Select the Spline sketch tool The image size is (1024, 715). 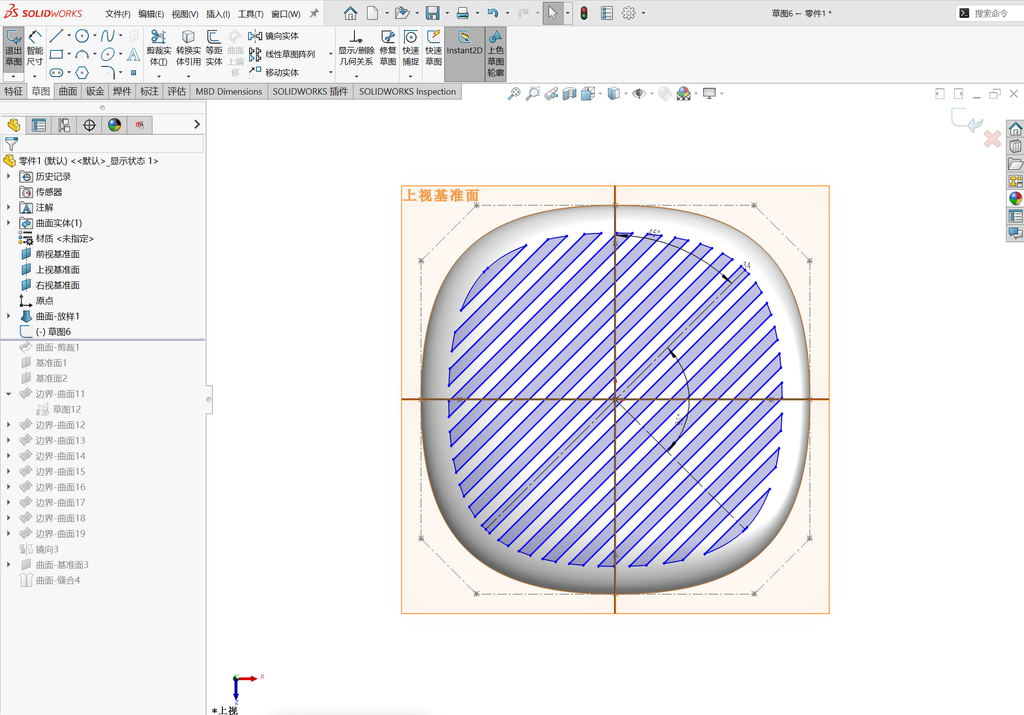108,36
